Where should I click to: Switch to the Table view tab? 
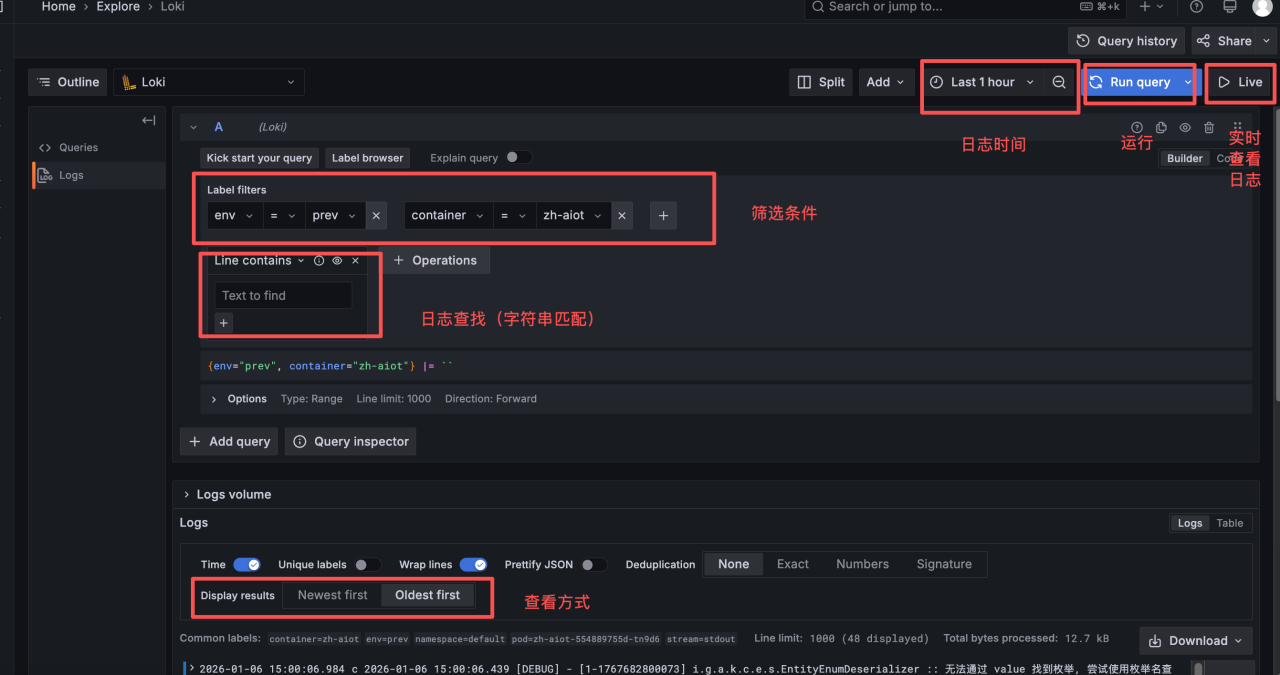tap(1229, 523)
